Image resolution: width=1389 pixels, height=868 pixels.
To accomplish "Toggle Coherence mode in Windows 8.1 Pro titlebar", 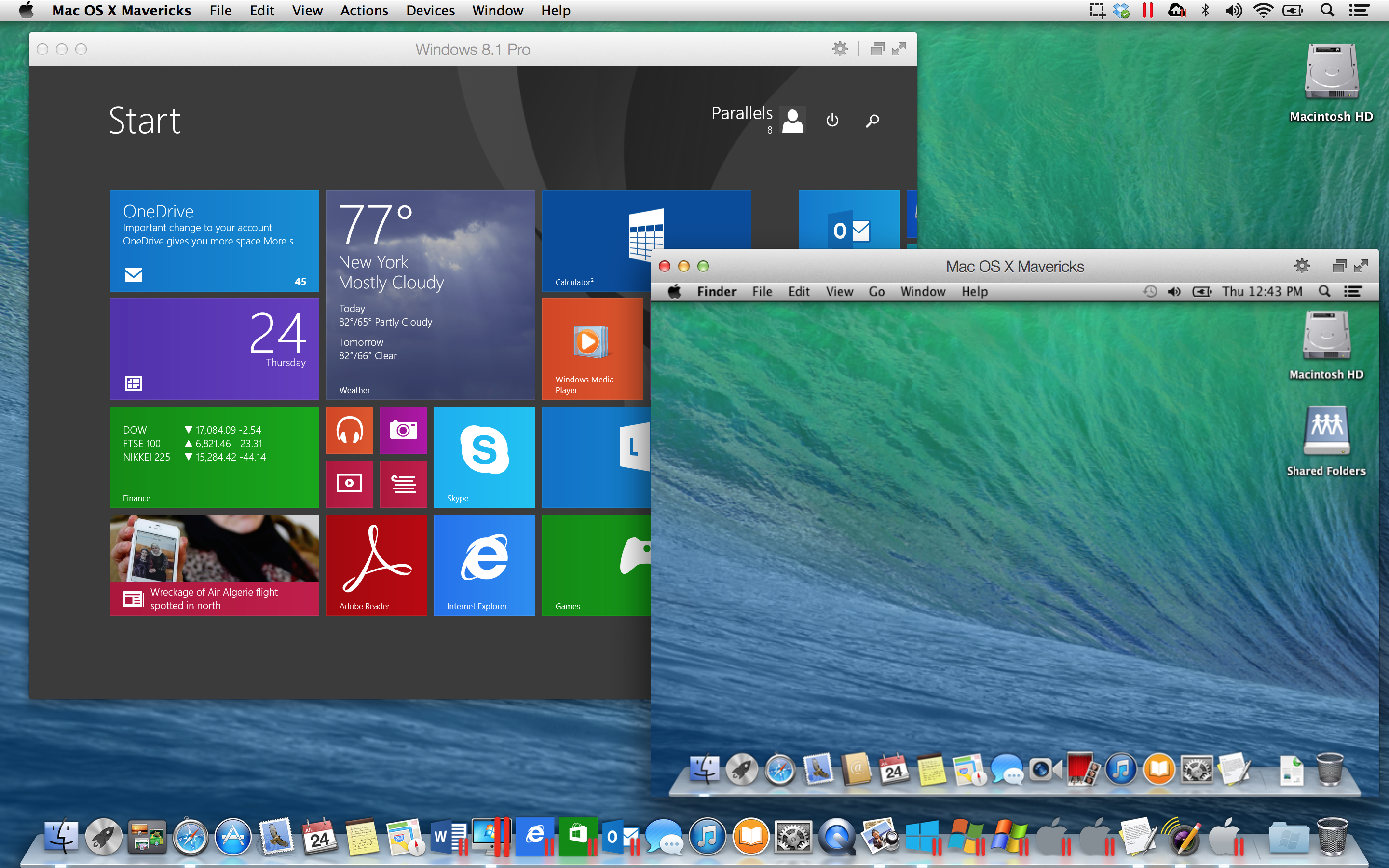I will coord(877,49).
